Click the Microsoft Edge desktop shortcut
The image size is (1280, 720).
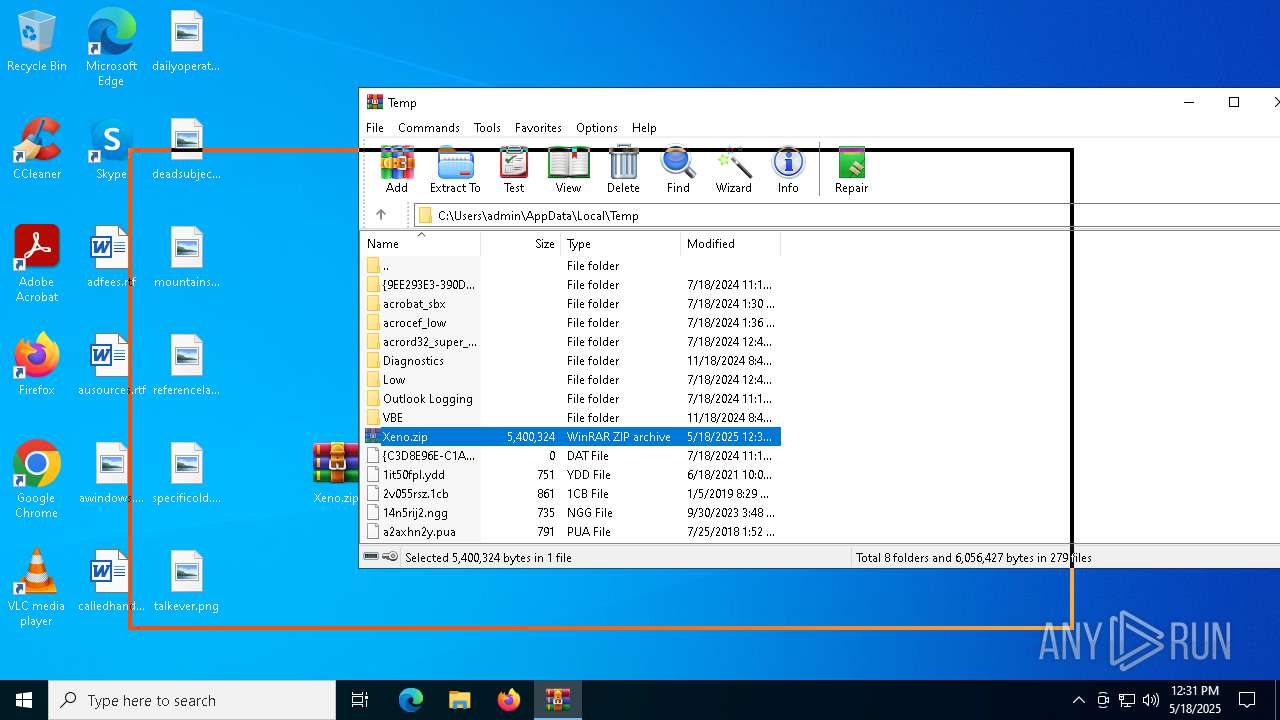coord(111,47)
